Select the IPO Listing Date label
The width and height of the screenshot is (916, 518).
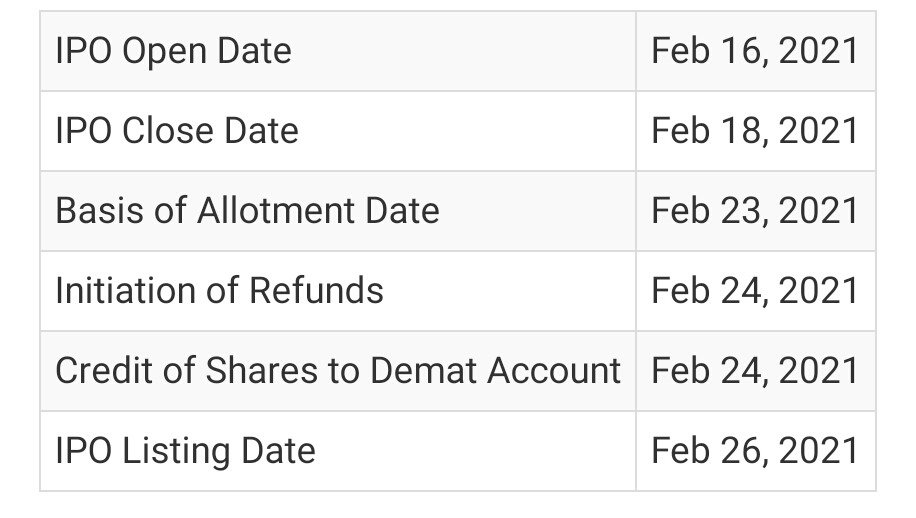pyautogui.click(x=185, y=451)
